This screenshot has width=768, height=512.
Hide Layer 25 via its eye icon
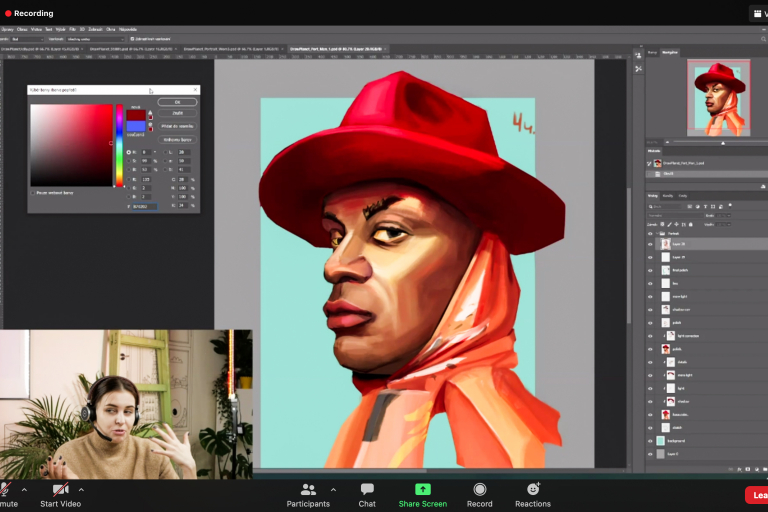650,257
